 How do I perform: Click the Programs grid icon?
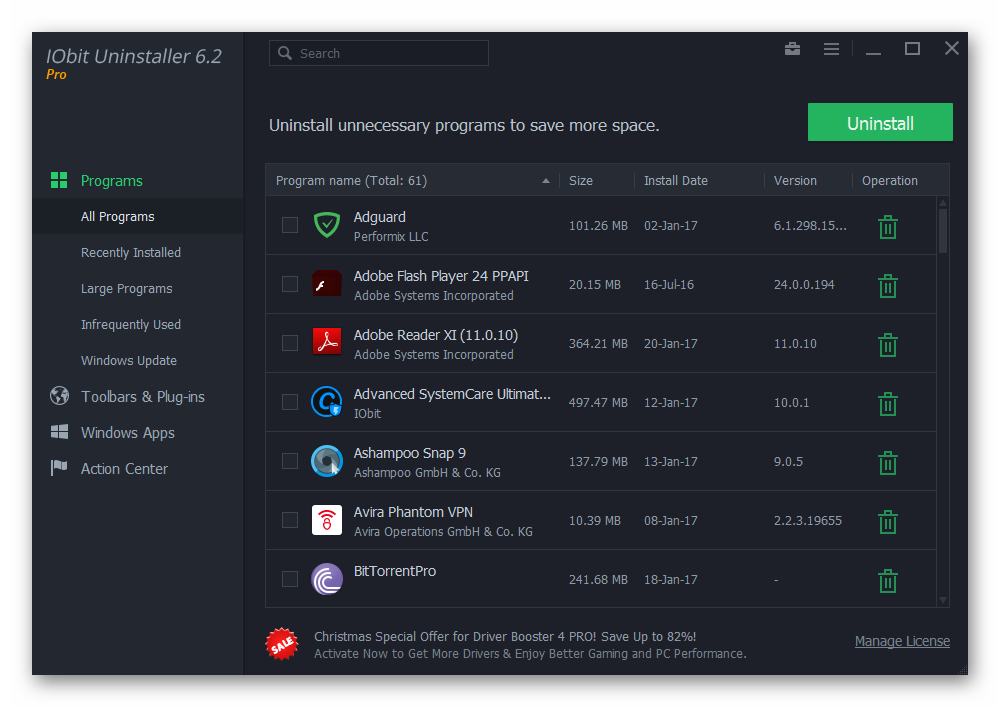click(59, 180)
